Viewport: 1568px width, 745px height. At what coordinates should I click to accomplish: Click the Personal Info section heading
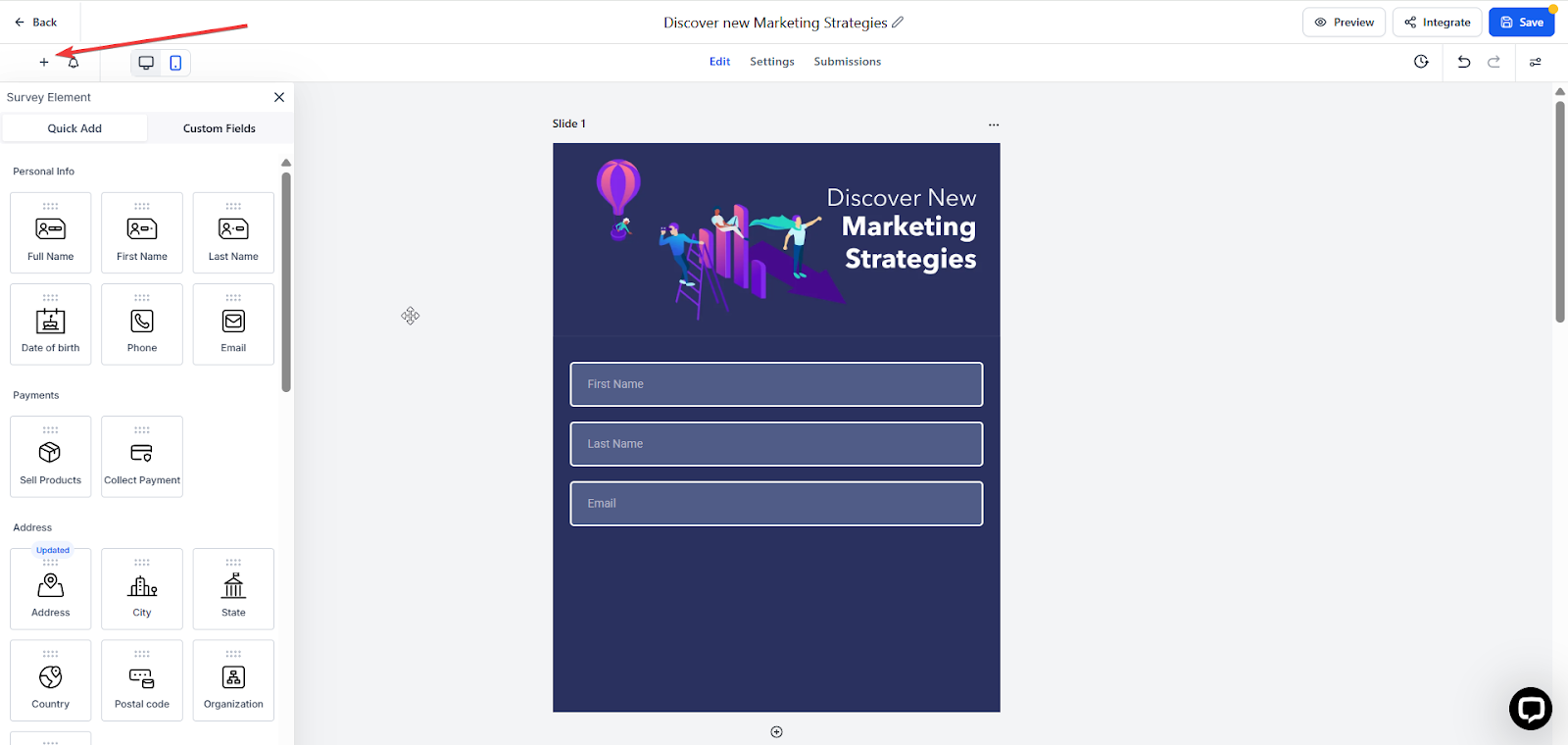43,172
